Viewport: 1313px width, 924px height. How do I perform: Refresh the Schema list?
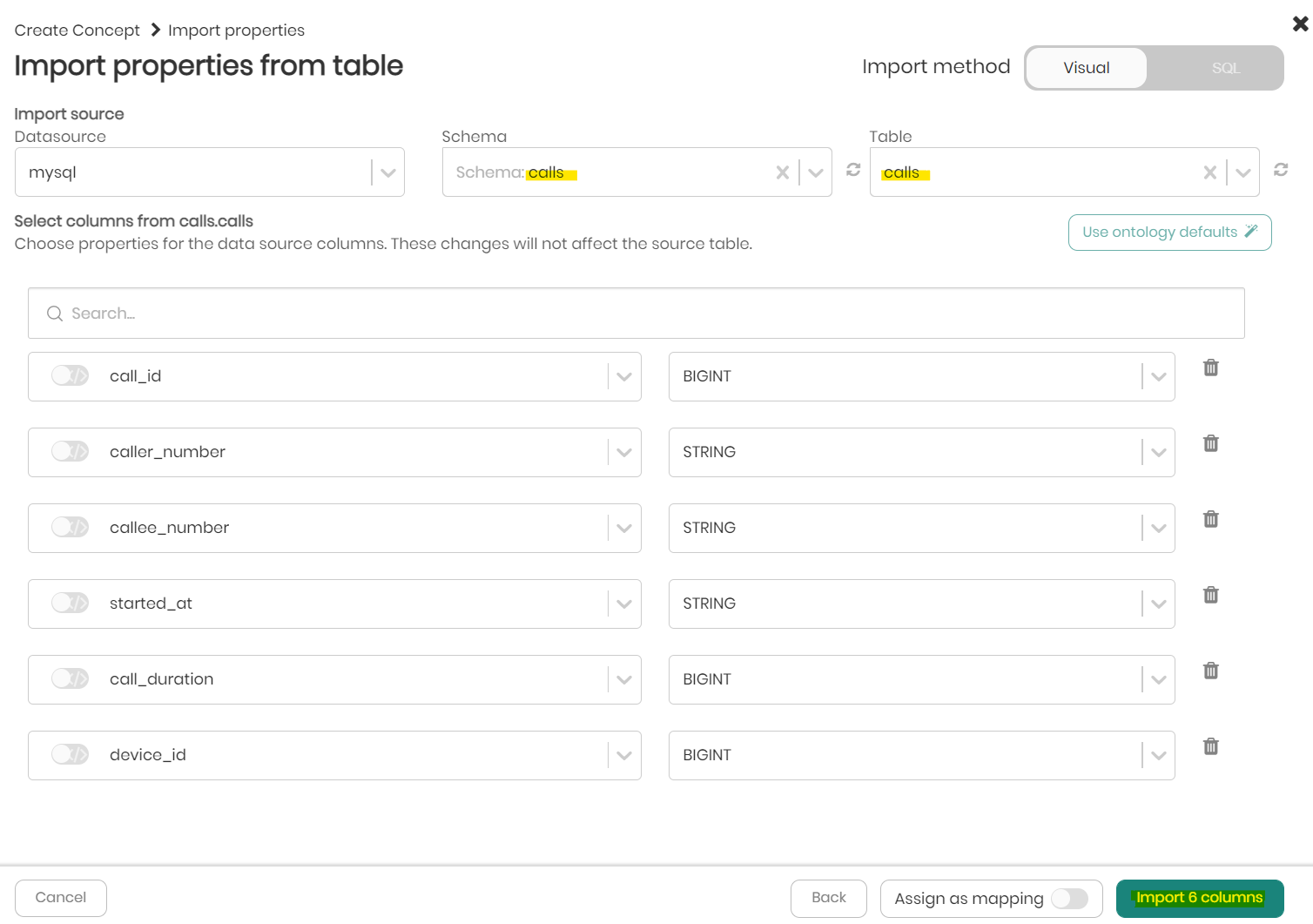coord(853,170)
